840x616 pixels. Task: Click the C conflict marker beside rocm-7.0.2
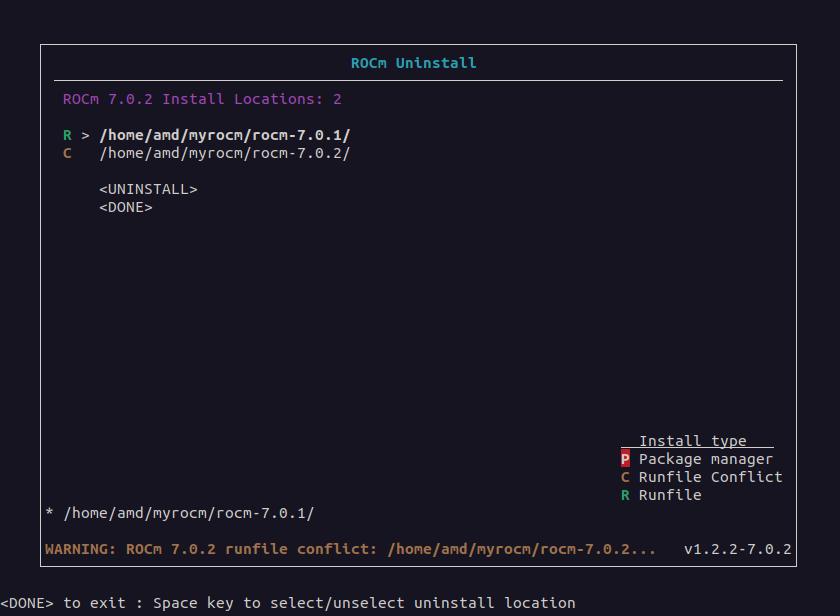(67, 153)
